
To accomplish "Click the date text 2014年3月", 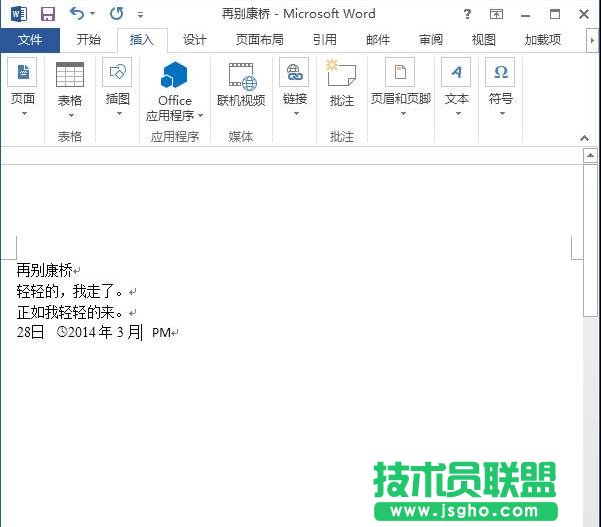I will pos(105,332).
